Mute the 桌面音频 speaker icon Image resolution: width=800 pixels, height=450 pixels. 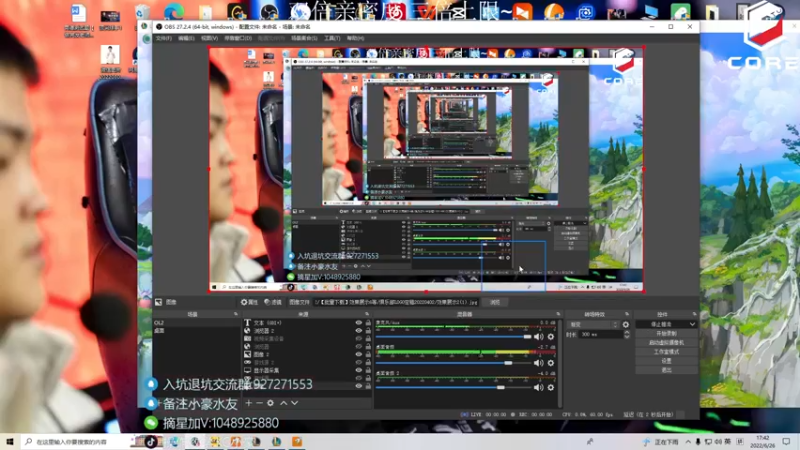(x=538, y=363)
